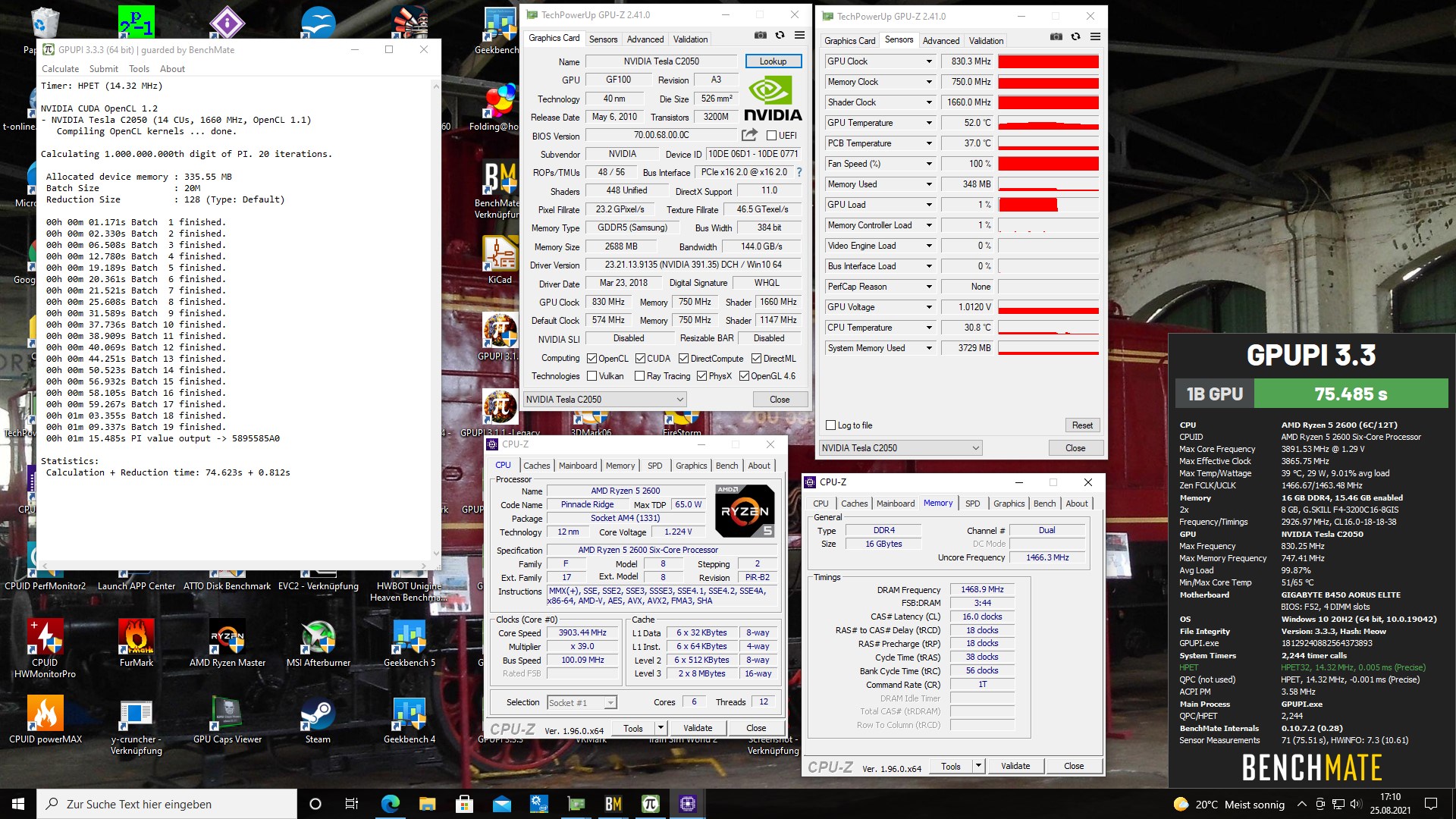Open the CPUID powerMAX desktop icon
1456x819 pixels.
pos(45,720)
